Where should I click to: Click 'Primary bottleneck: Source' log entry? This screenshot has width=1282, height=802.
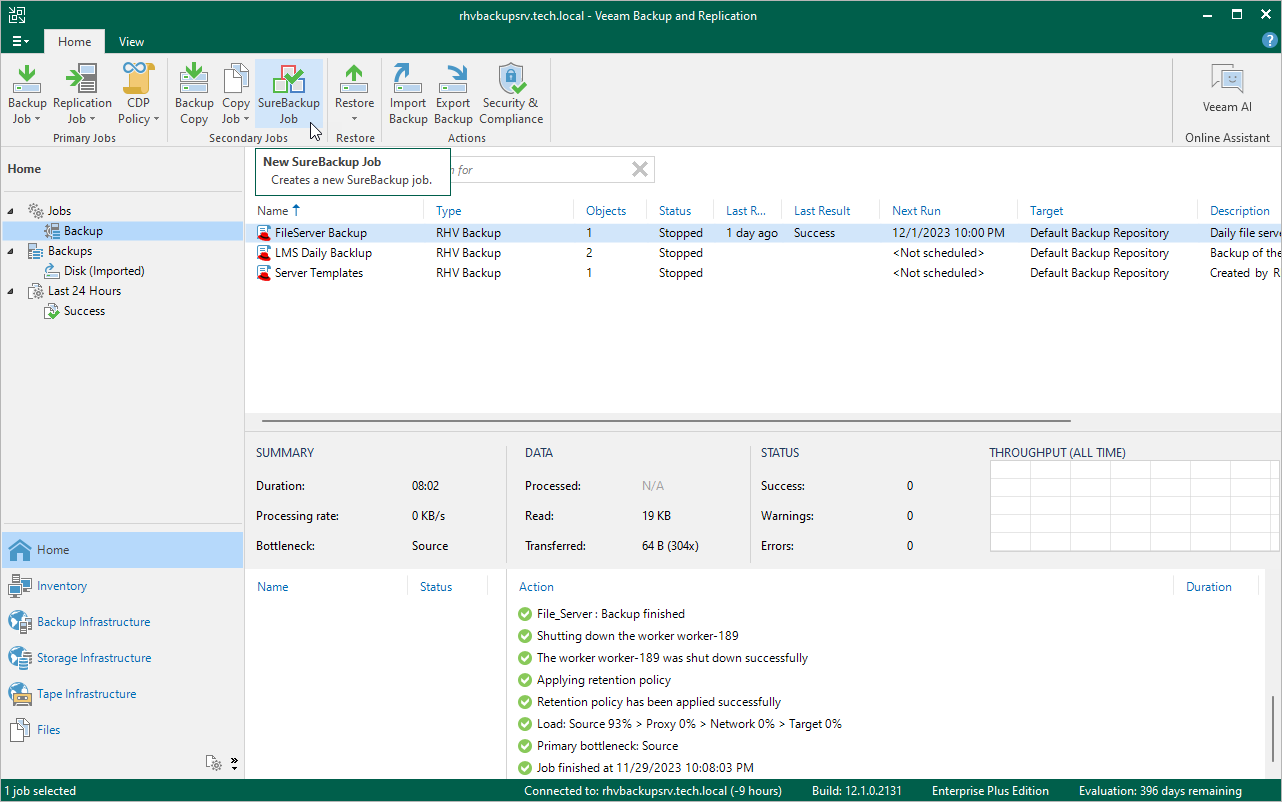coord(607,746)
